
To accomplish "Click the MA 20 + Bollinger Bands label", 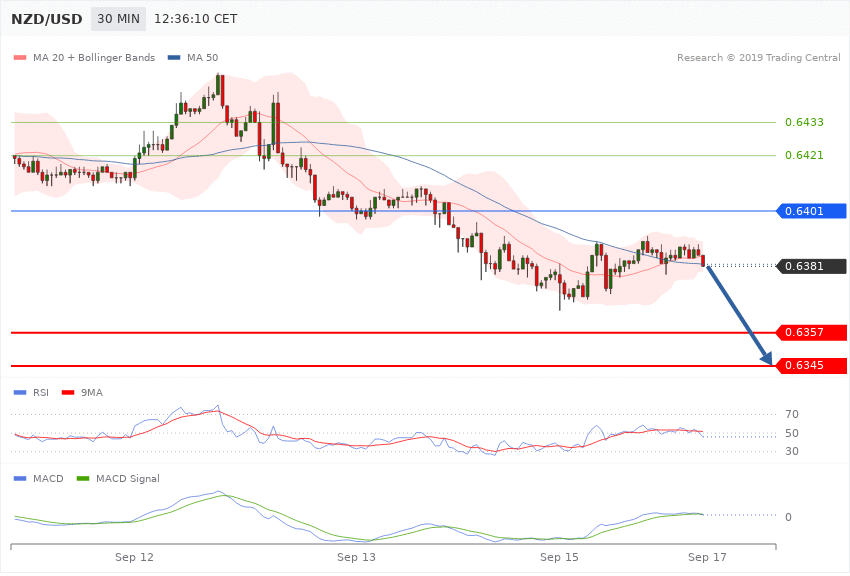I will [94, 57].
